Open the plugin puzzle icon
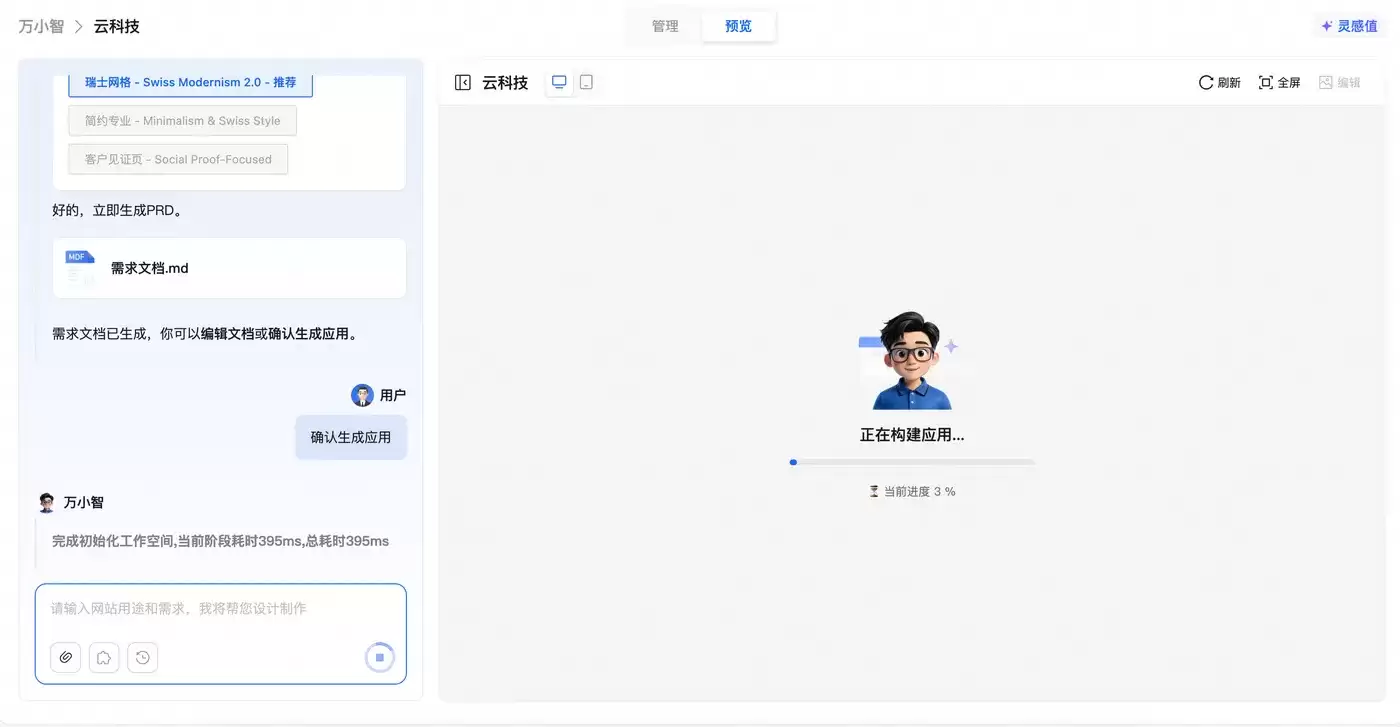 coord(104,657)
